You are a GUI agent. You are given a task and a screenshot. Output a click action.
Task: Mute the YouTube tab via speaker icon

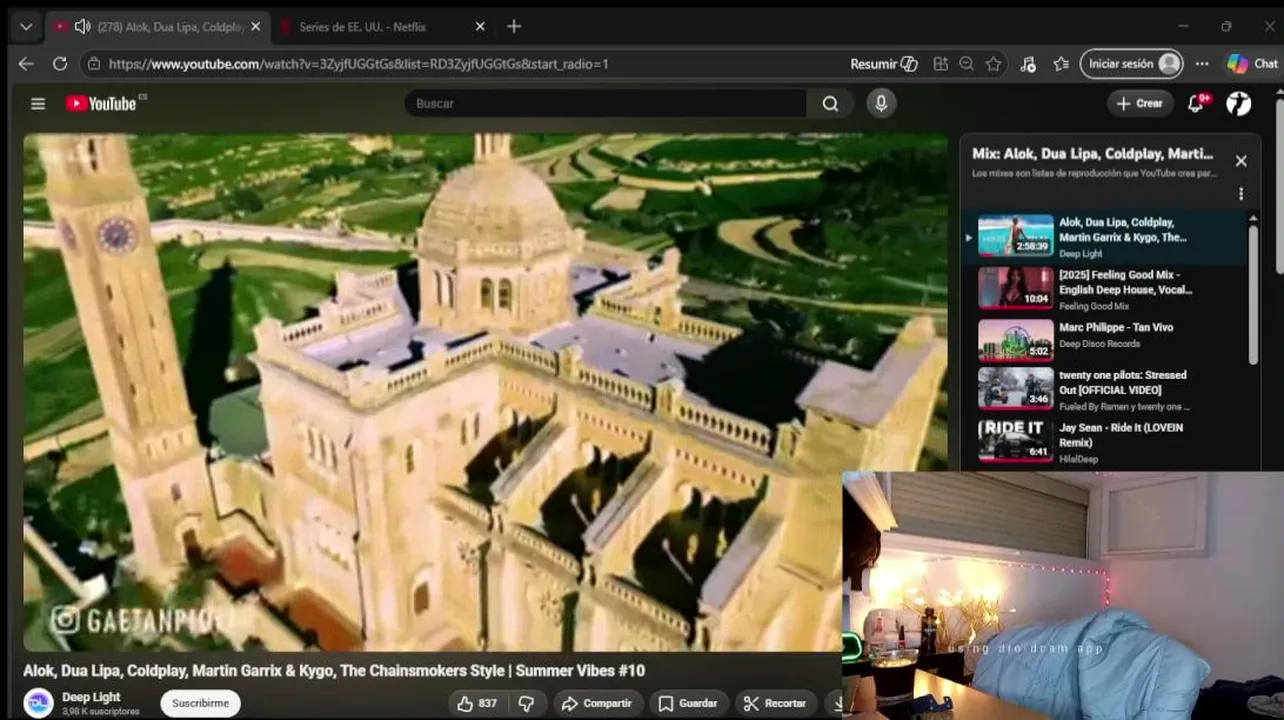[x=82, y=27]
